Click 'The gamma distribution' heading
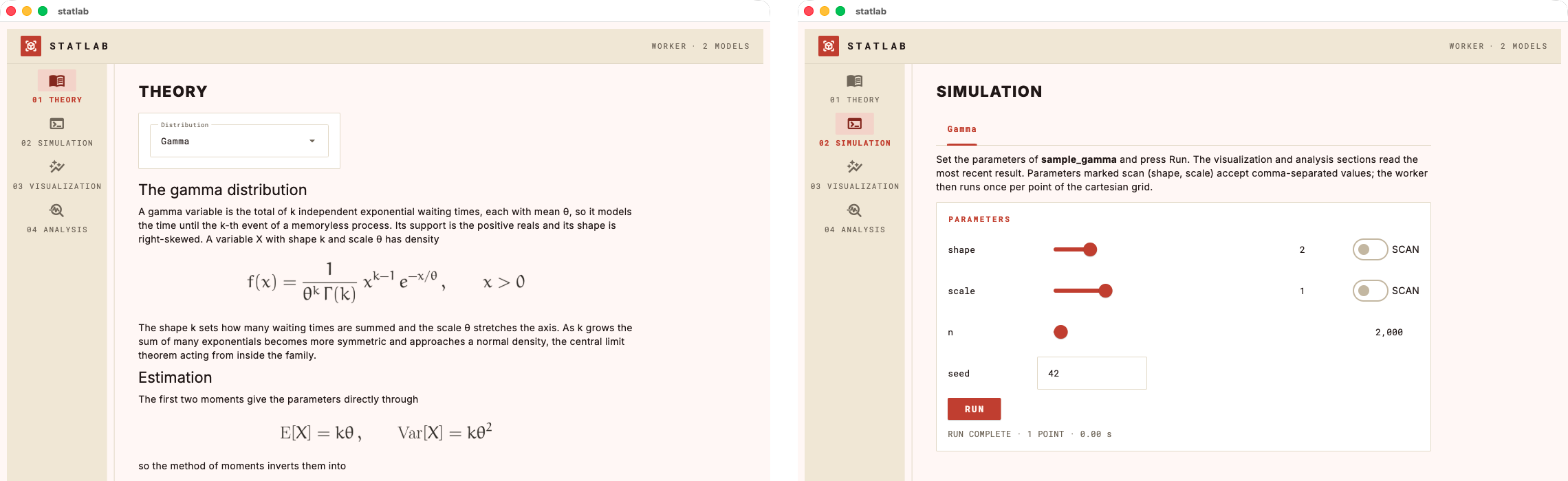This screenshot has height=481, width=1568. 223,190
